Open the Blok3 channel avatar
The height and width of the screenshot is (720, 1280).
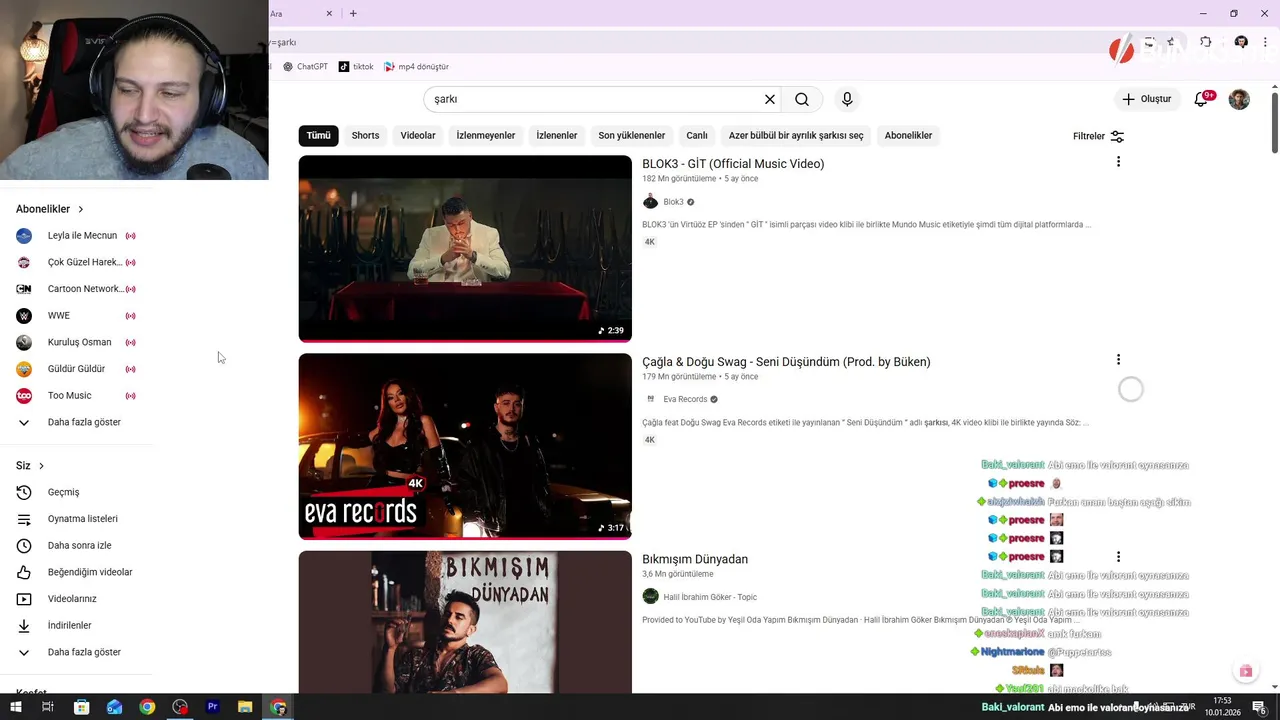tap(650, 202)
